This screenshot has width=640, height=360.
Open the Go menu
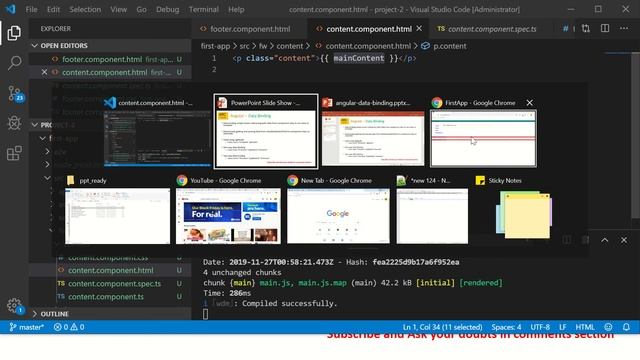click(x=141, y=9)
